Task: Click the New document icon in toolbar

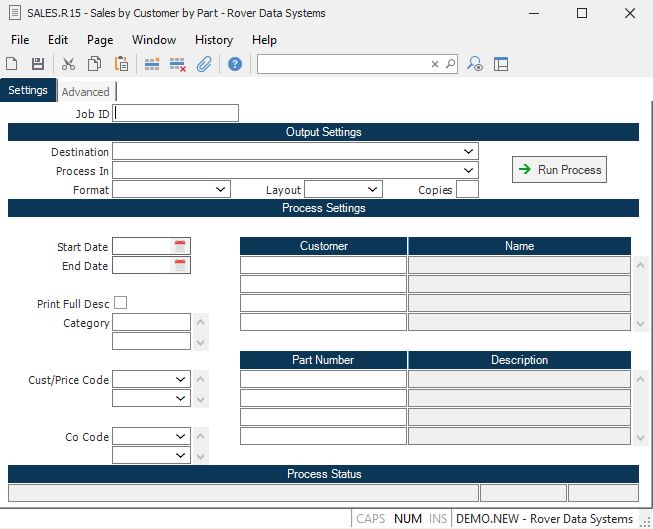Action: [12, 64]
